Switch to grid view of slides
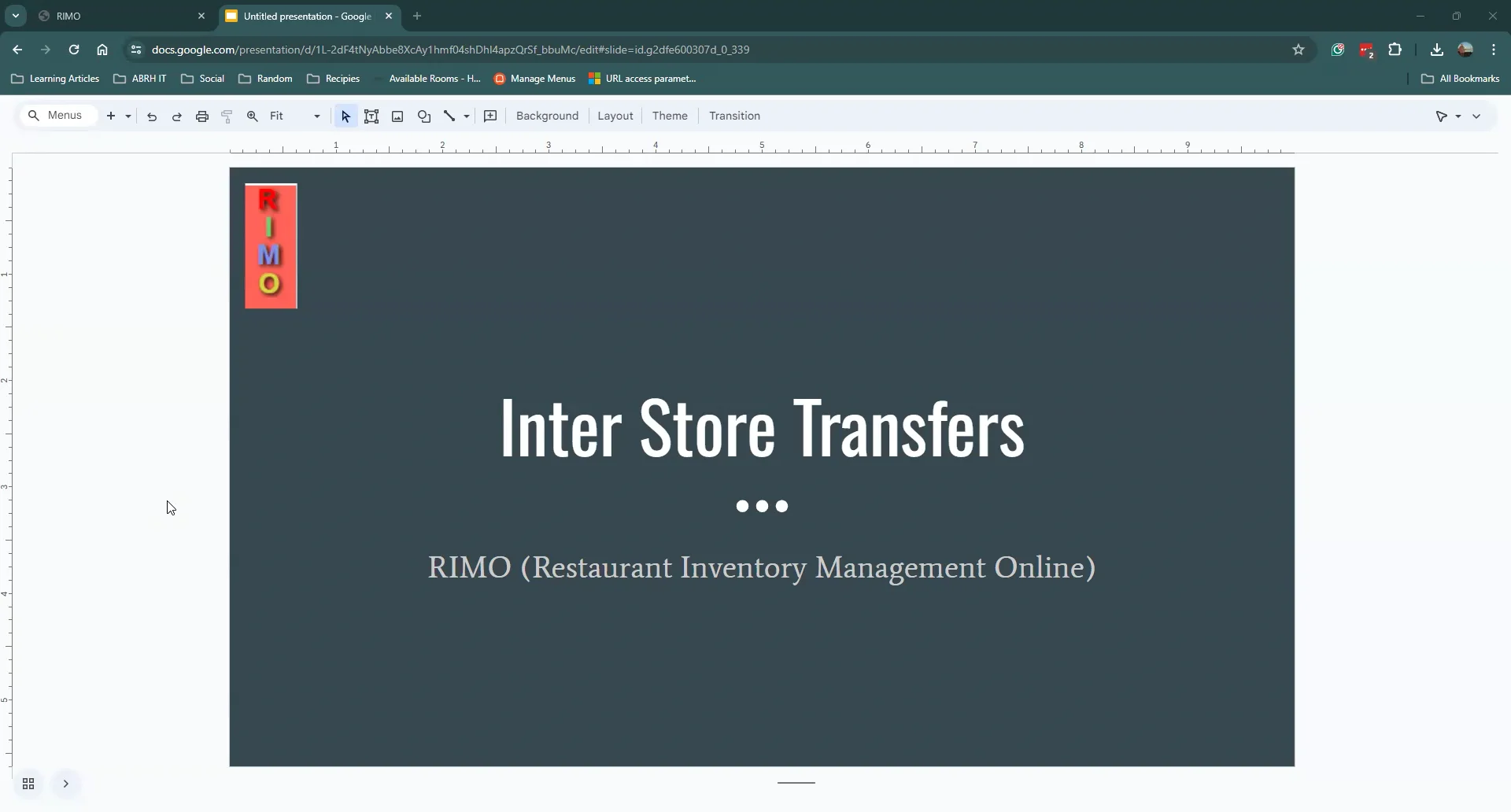The image size is (1511, 812). pos(28,784)
